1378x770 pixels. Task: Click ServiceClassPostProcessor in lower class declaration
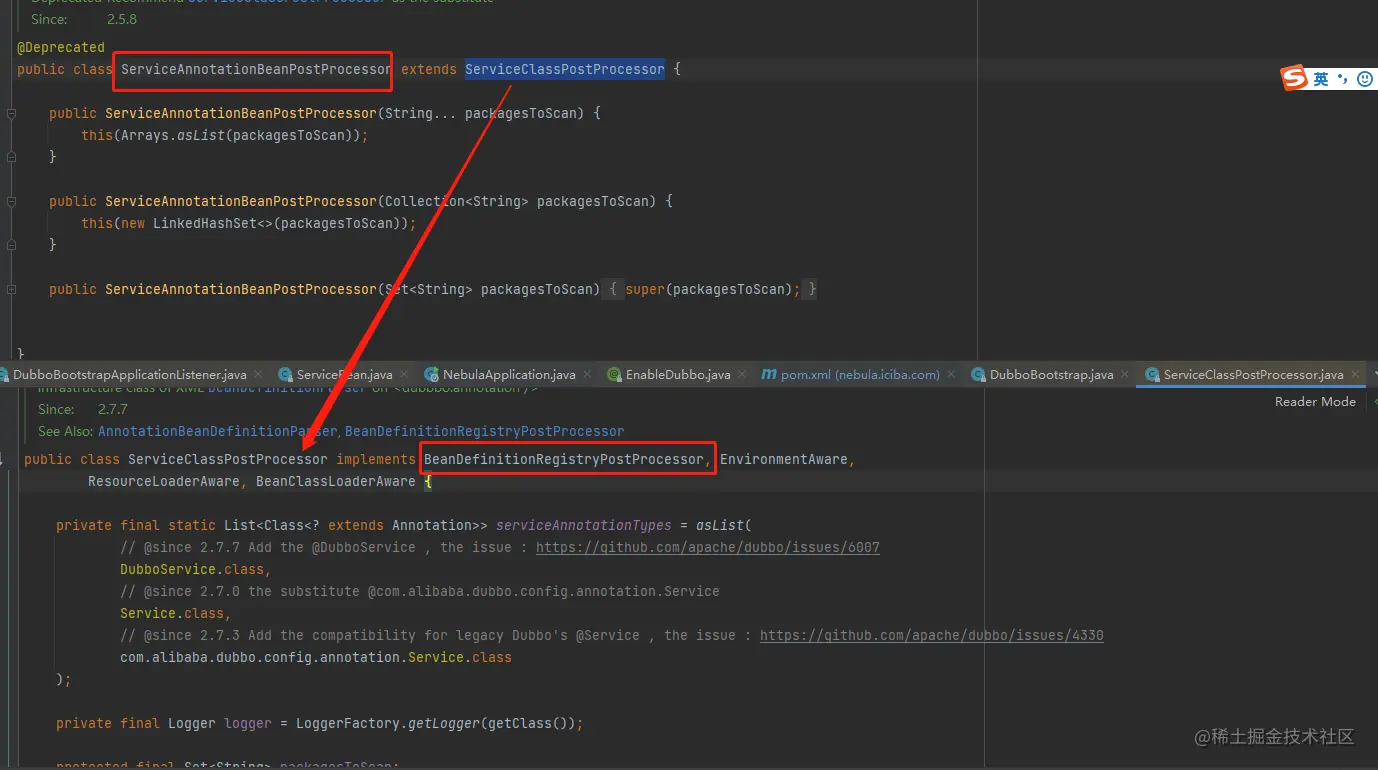click(228, 460)
